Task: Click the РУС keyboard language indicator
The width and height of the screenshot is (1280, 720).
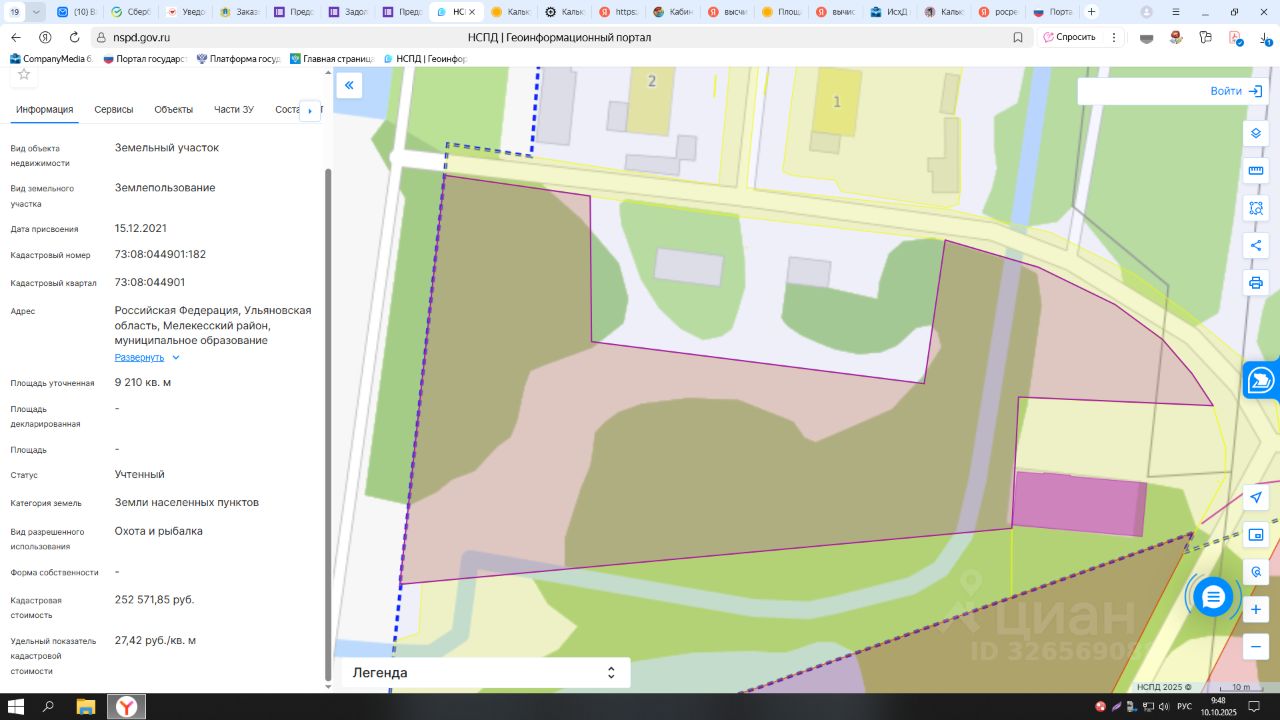Action: click(1185, 707)
